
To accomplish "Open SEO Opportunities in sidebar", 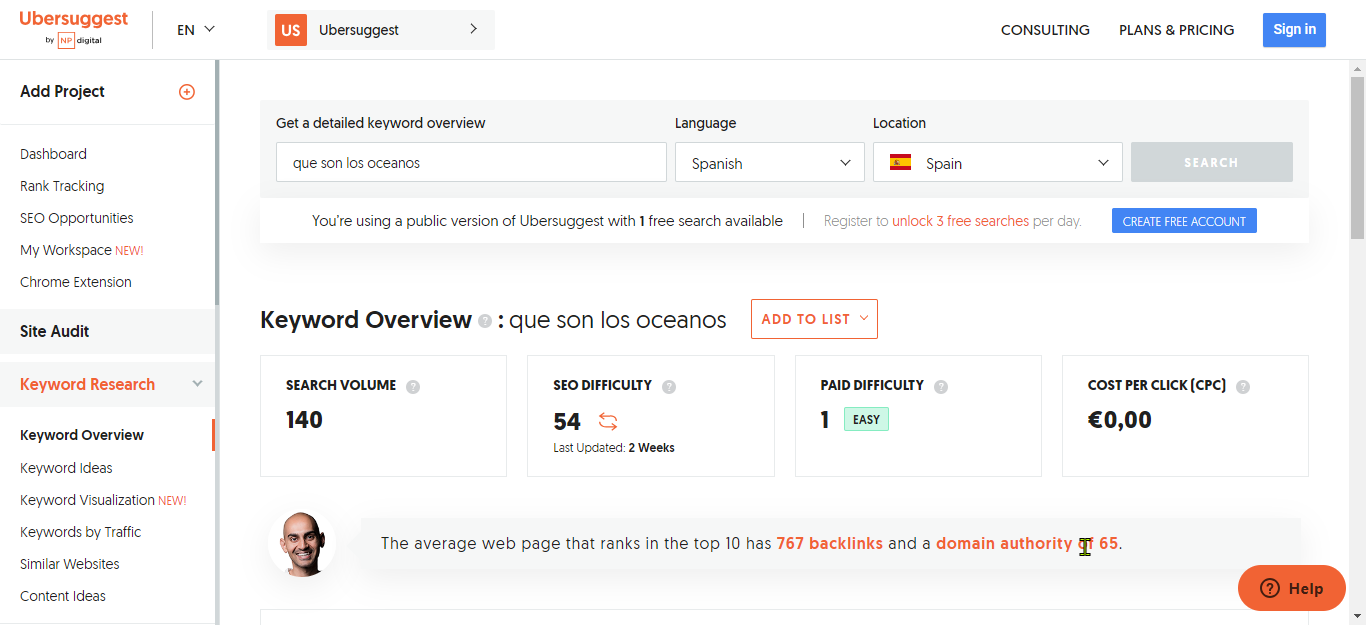I will pyautogui.click(x=77, y=218).
